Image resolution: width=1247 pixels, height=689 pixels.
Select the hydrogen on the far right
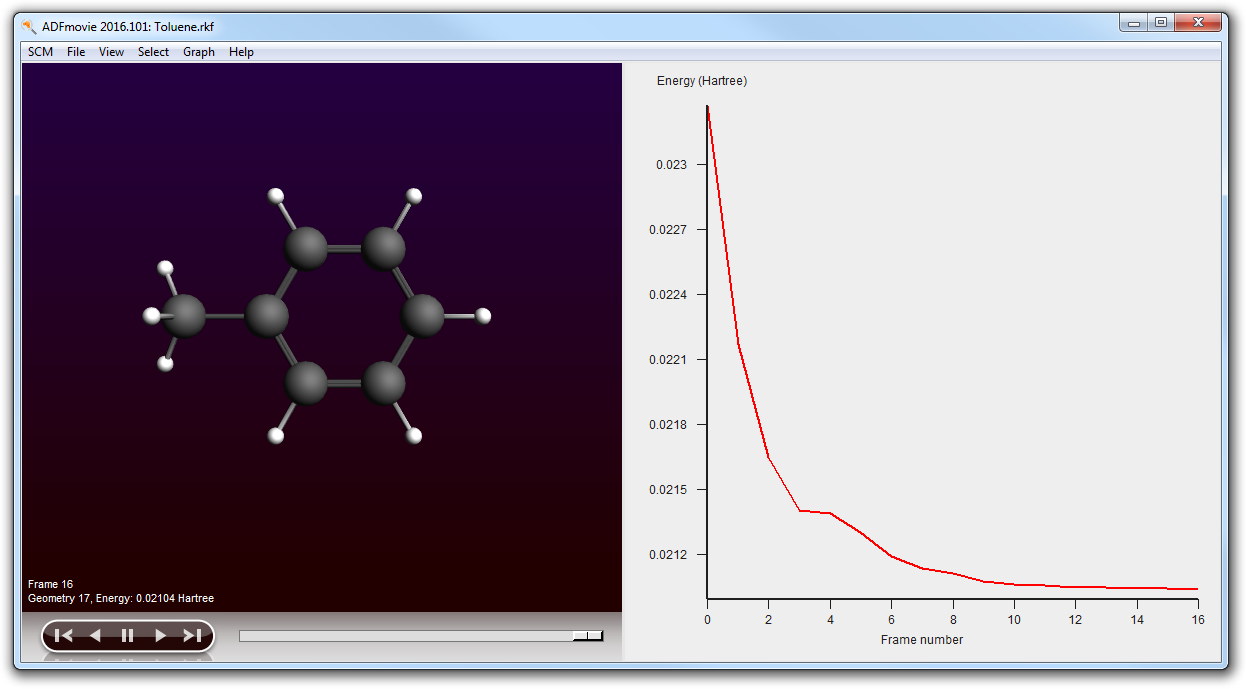[483, 316]
